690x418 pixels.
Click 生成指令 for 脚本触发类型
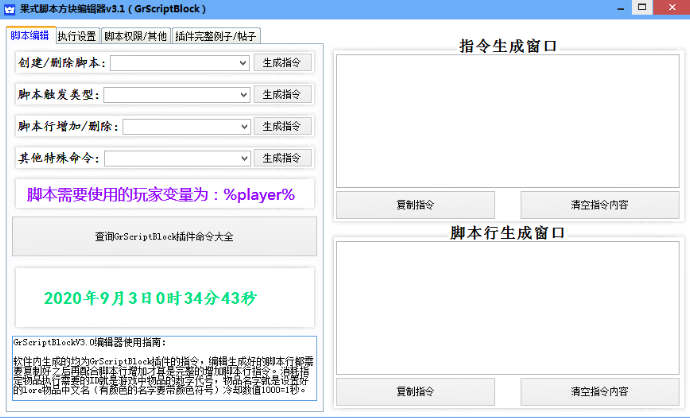click(x=283, y=95)
